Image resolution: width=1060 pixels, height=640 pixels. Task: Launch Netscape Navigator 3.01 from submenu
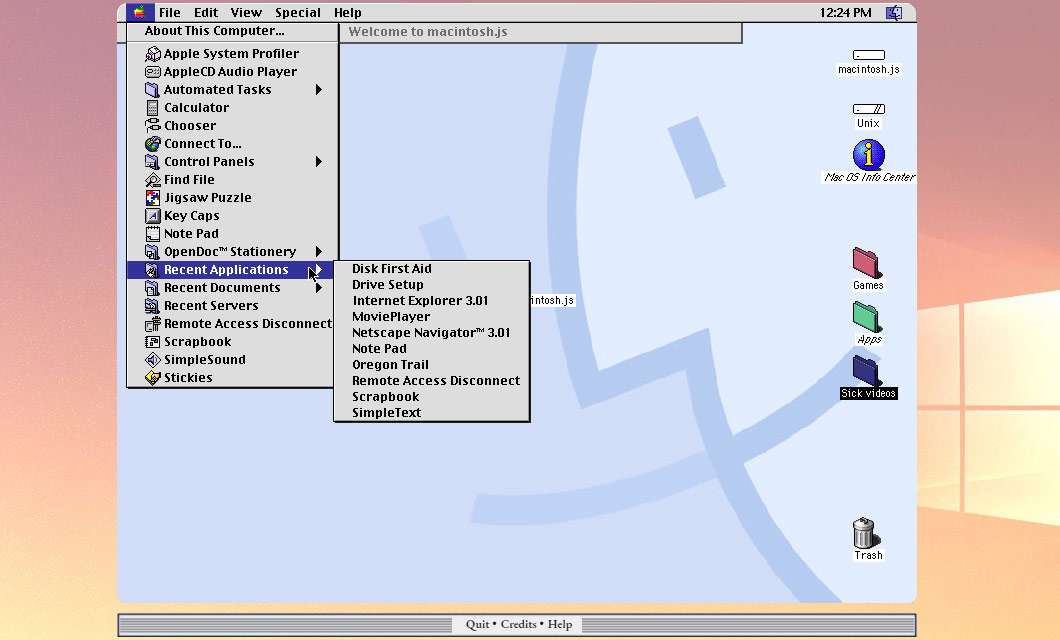click(x=431, y=333)
